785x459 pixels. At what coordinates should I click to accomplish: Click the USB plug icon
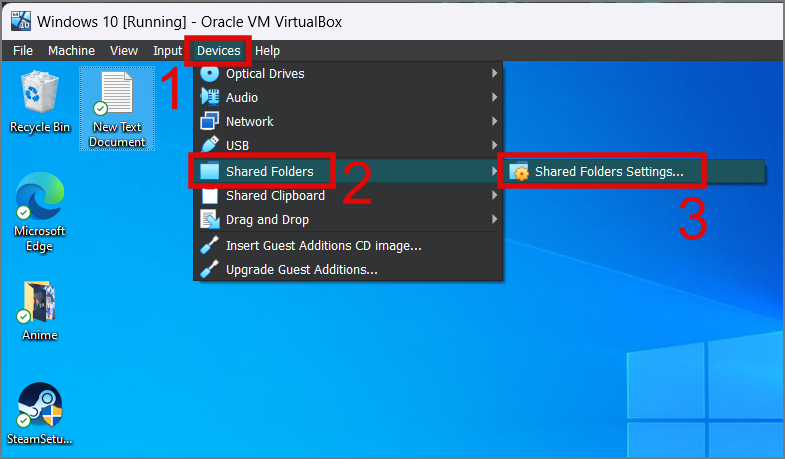click(210, 145)
